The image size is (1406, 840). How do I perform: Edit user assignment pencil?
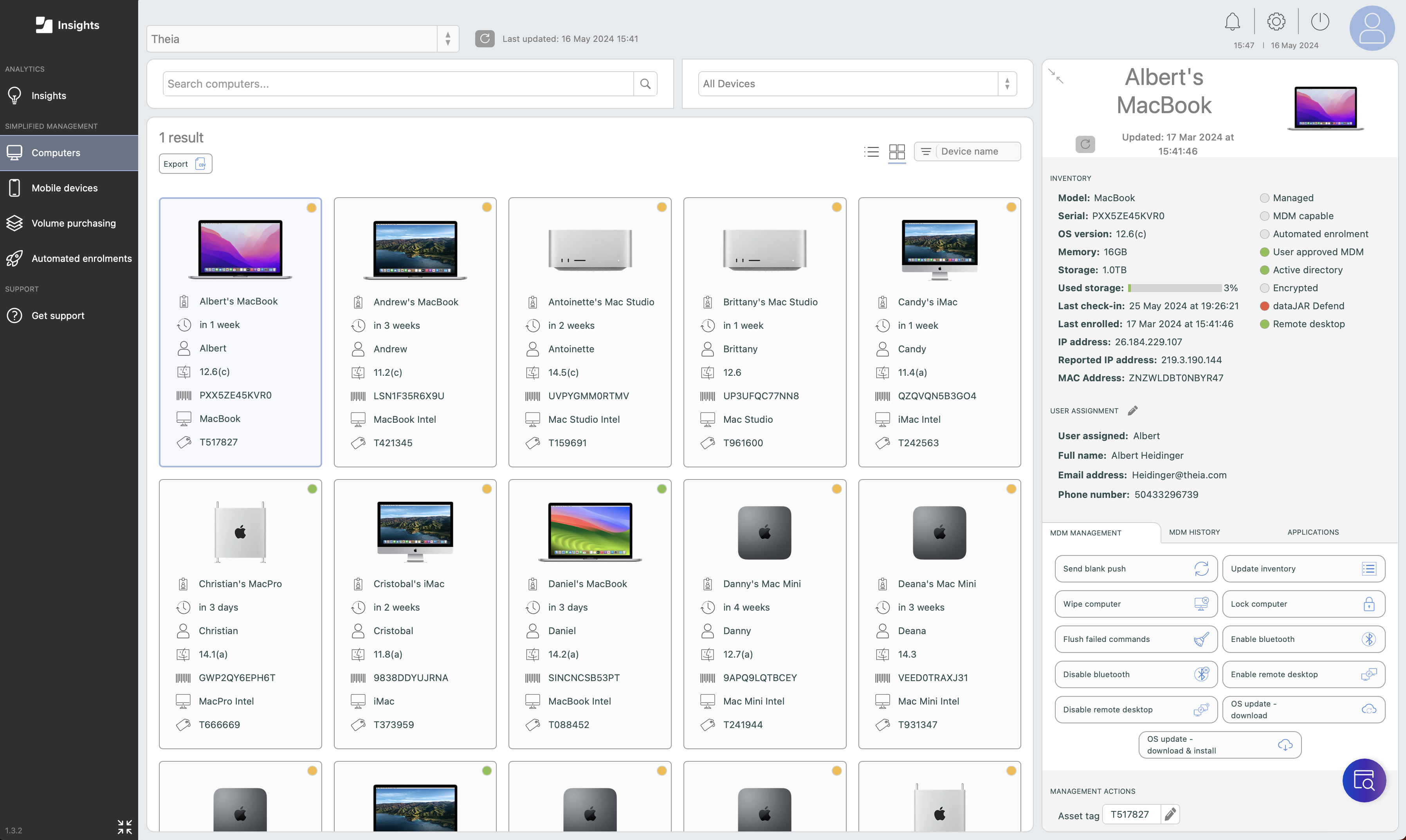(x=1133, y=410)
